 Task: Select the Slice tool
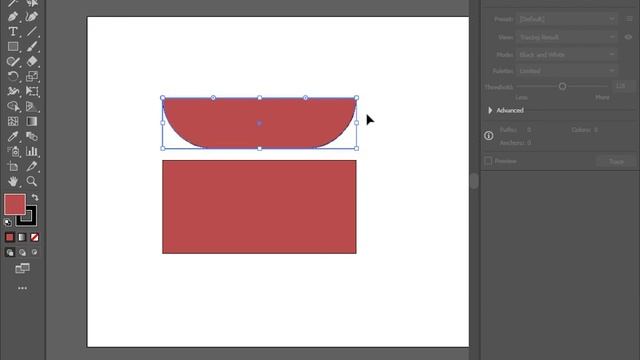pos(31,166)
